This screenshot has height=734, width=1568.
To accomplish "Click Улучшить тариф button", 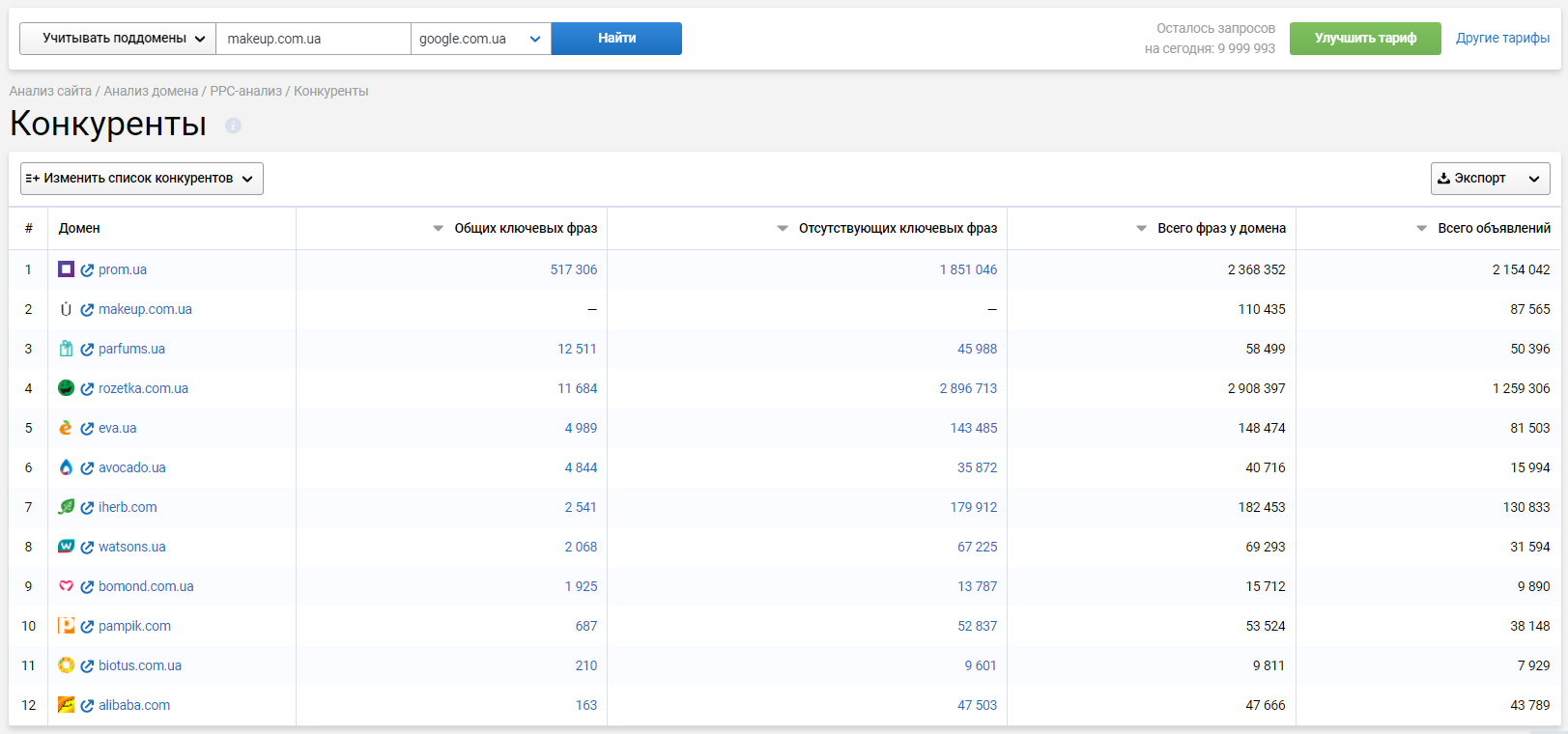I will (1365, 39).
